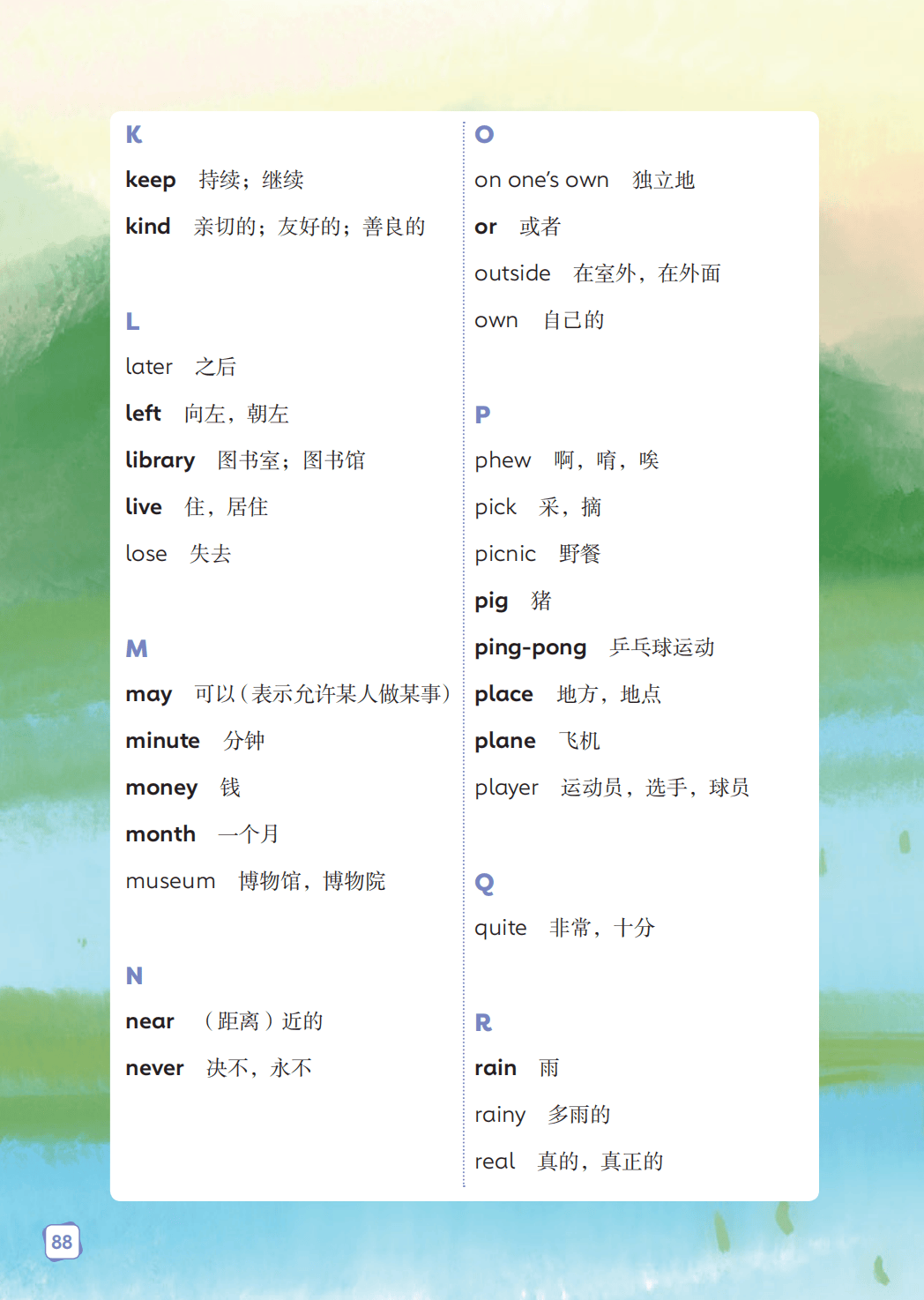The image size is (924, 1300).
Task: Click the word 'minute' under M
Action: pos(162,741)
